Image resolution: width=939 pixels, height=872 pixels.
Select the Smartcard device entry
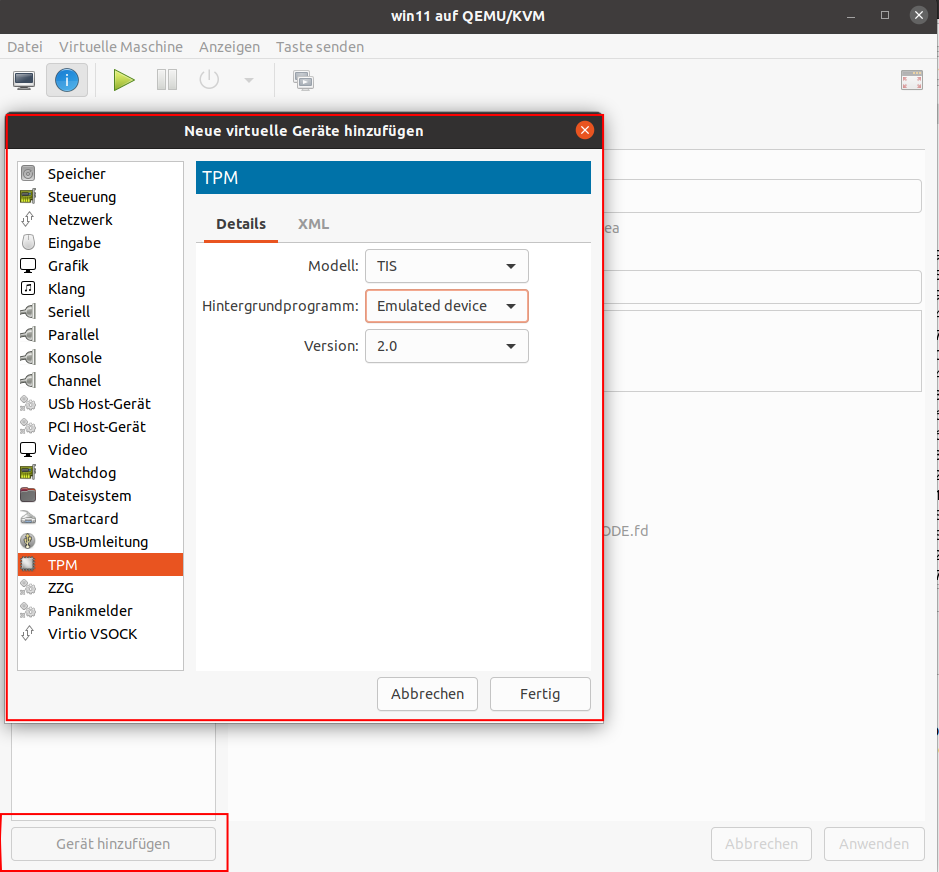click(82, 519)
